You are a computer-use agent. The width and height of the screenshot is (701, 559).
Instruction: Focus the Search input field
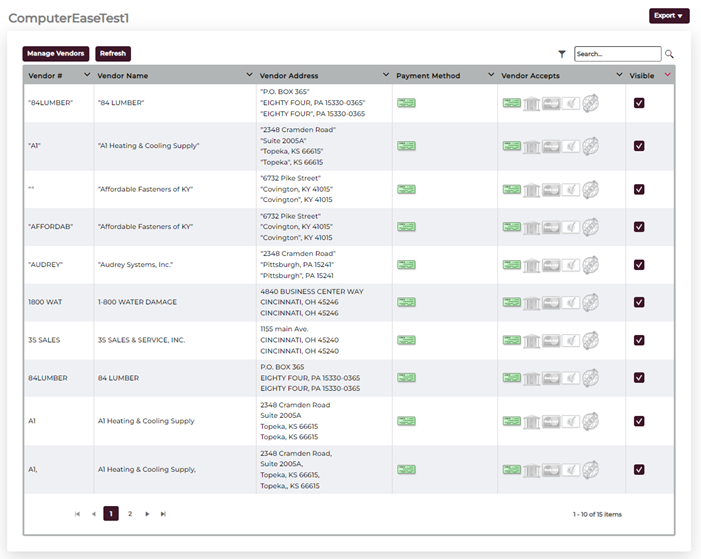point(617,54)
